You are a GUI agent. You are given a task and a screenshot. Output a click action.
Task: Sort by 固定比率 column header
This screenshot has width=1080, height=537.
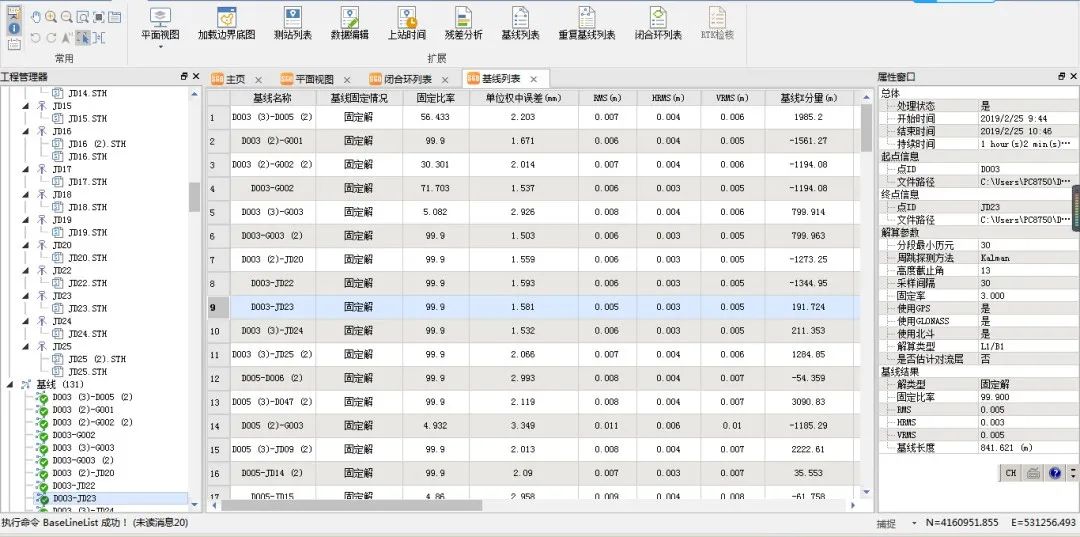pos(436,98)
